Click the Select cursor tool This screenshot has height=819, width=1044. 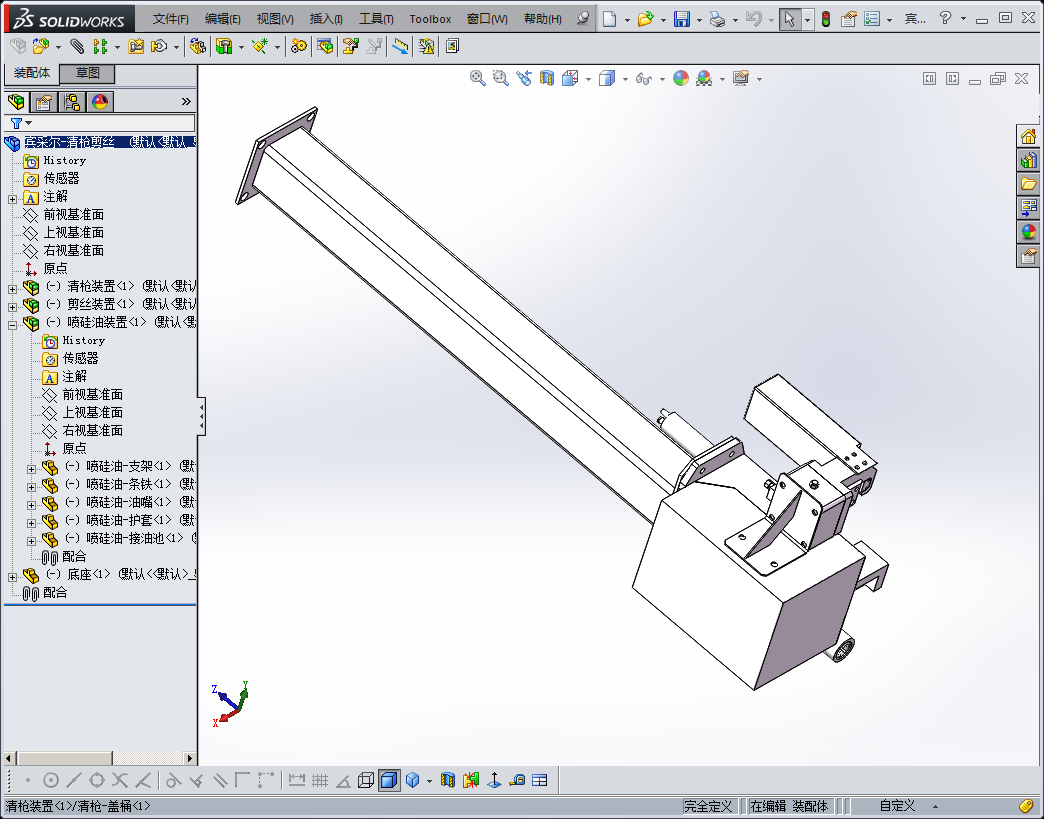pos(789,19)
